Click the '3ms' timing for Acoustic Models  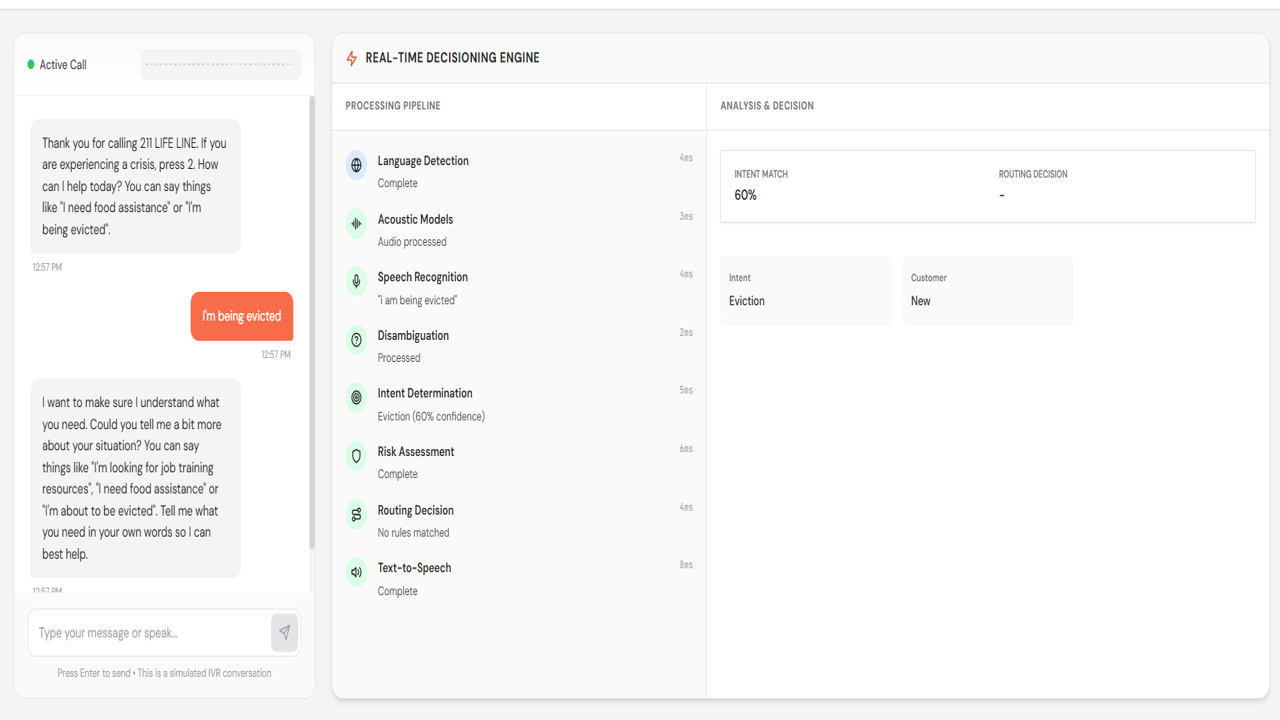(686, 216)
